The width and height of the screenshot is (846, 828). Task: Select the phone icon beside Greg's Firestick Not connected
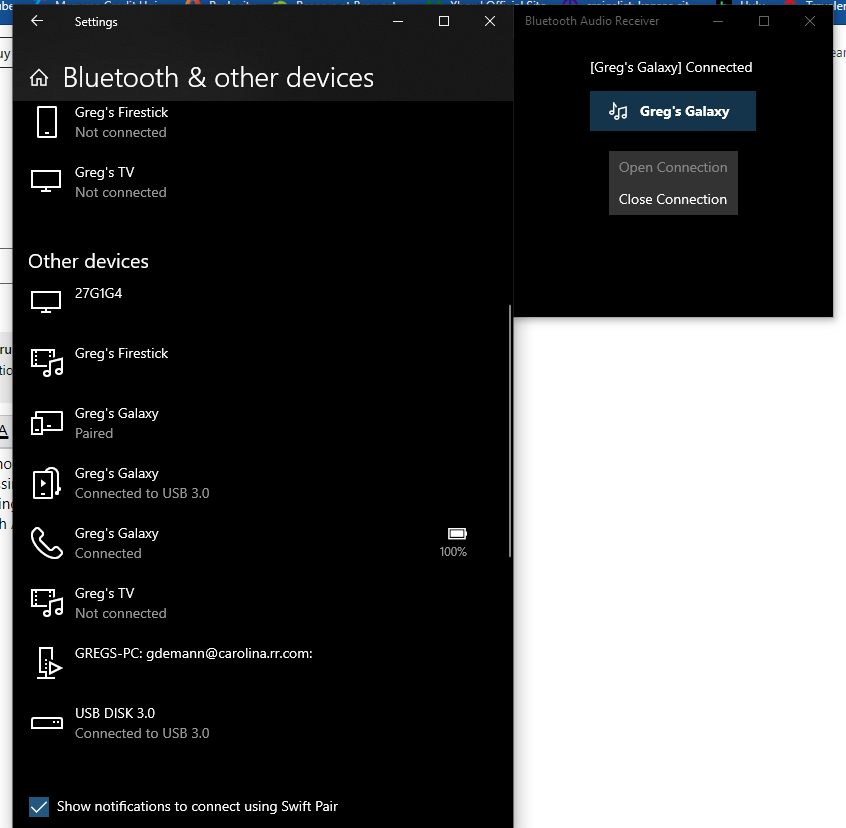(x=46, y=122)
